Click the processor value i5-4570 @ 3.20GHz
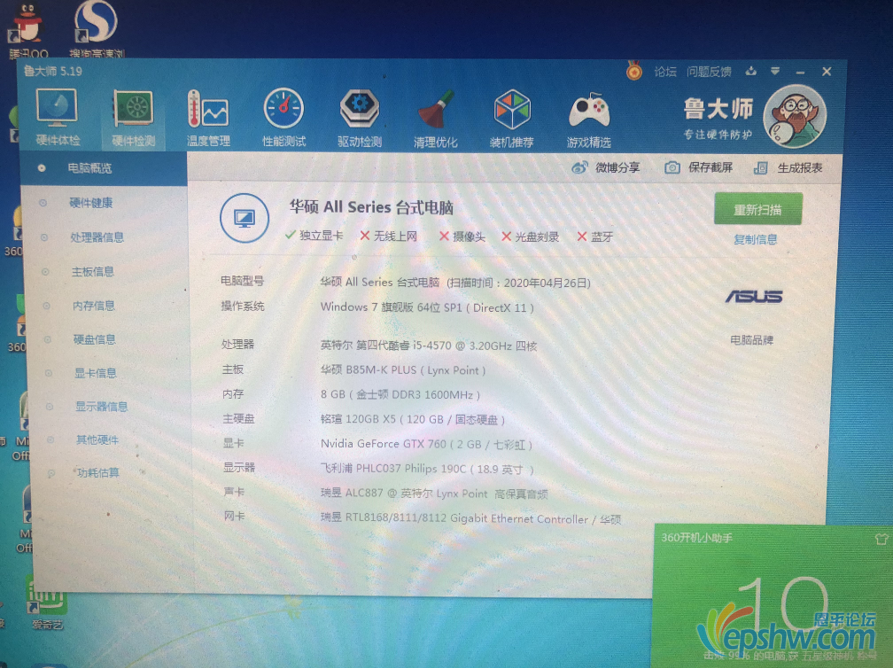This screenshot has width=893, height=668. [428, 346]
